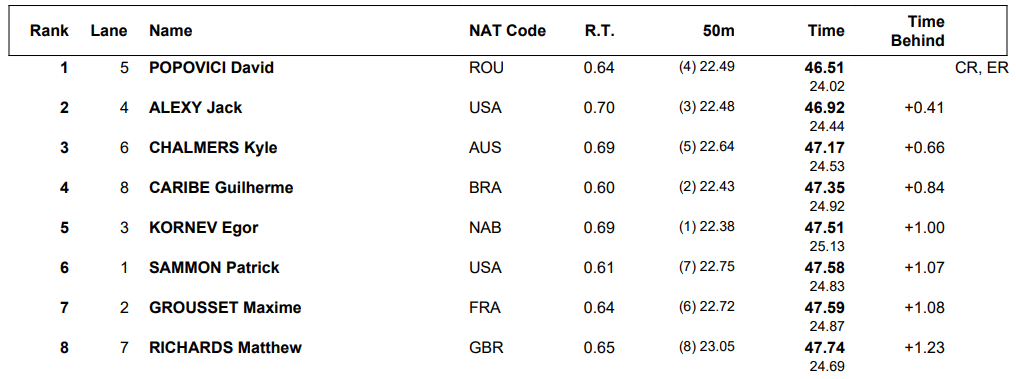
Task: Click the Time column header
Action: (x=826, y=30)
